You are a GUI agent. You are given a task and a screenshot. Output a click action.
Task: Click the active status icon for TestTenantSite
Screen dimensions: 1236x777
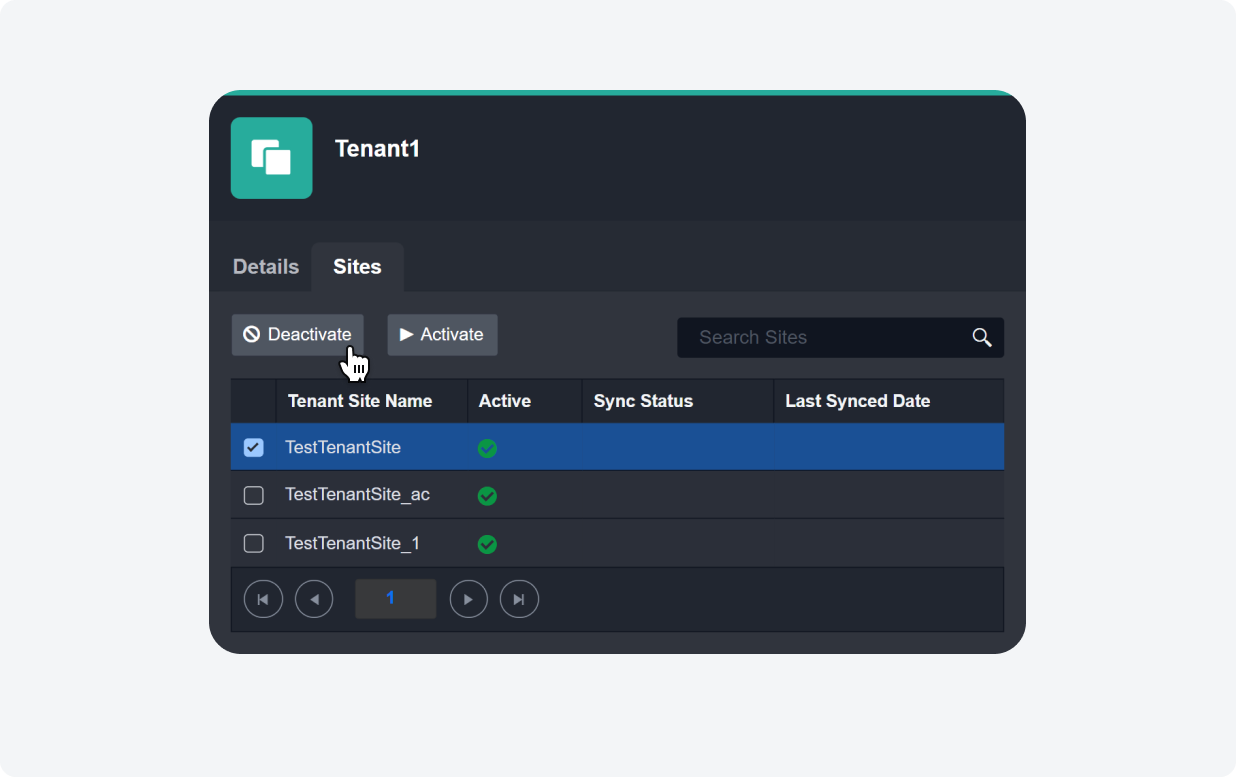click(x=487, y=448)
